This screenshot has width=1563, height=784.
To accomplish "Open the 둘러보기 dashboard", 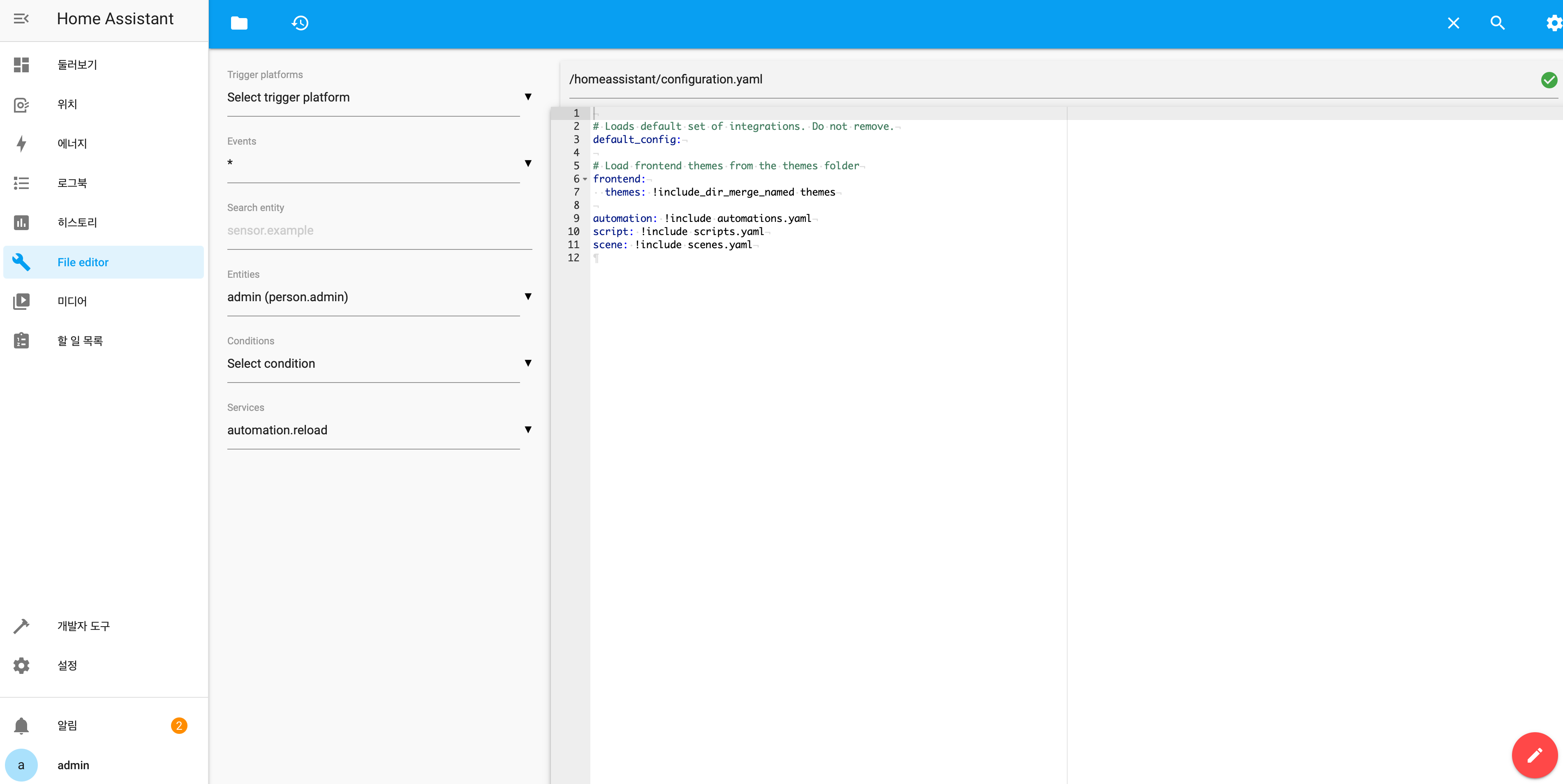I will coord(104,65).
